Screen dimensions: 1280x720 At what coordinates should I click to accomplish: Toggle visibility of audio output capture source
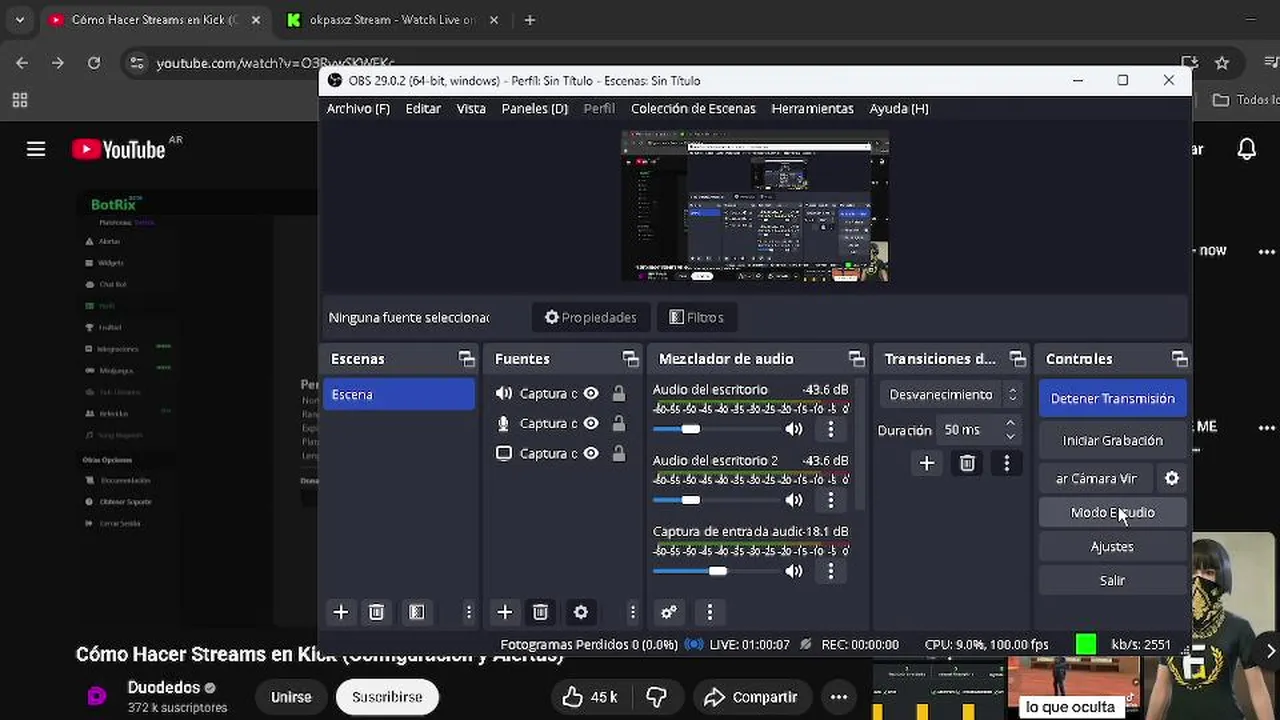(x=591, y=394)
